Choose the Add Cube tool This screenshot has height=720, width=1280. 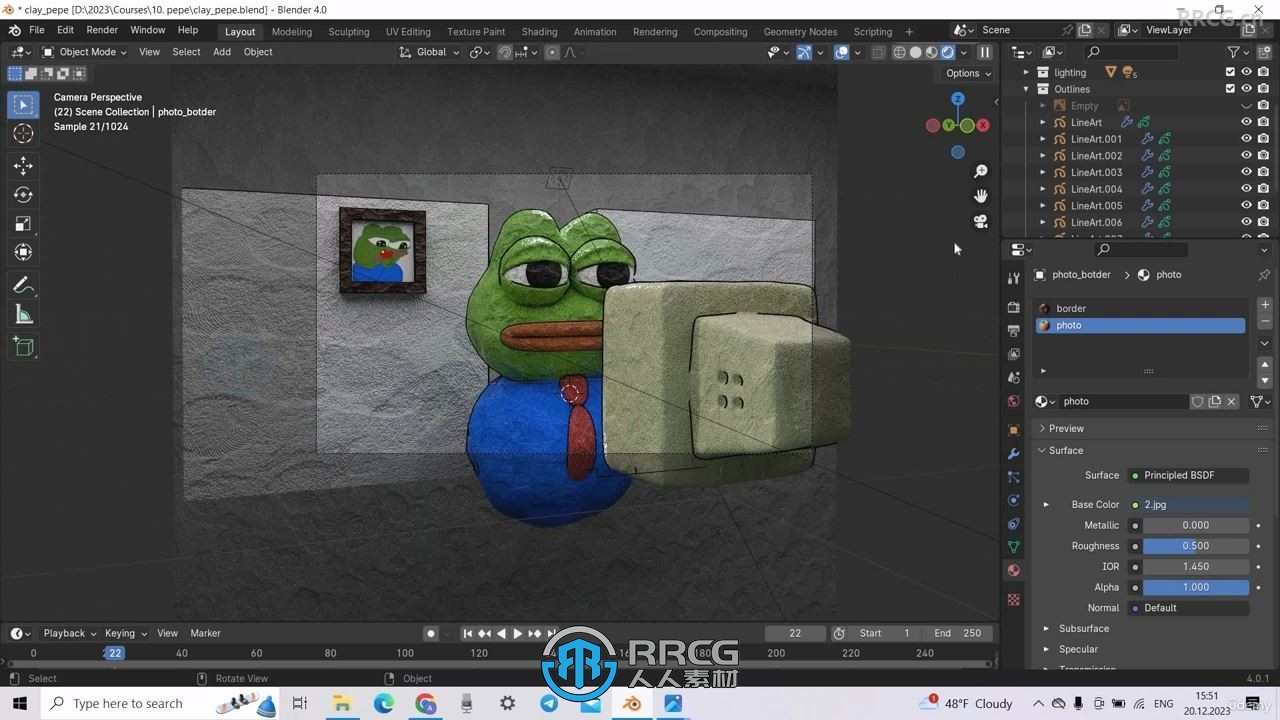point(24,347)
